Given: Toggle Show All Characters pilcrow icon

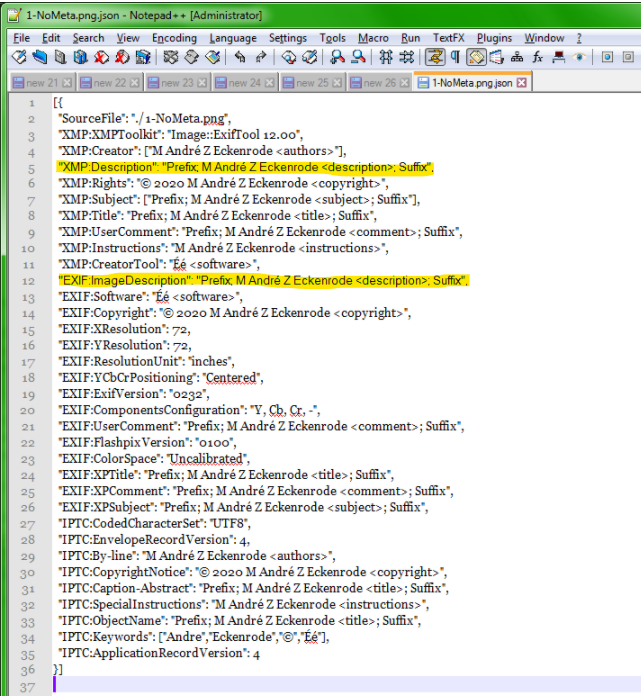Looking at the screenshot, I should click(455, 57).
